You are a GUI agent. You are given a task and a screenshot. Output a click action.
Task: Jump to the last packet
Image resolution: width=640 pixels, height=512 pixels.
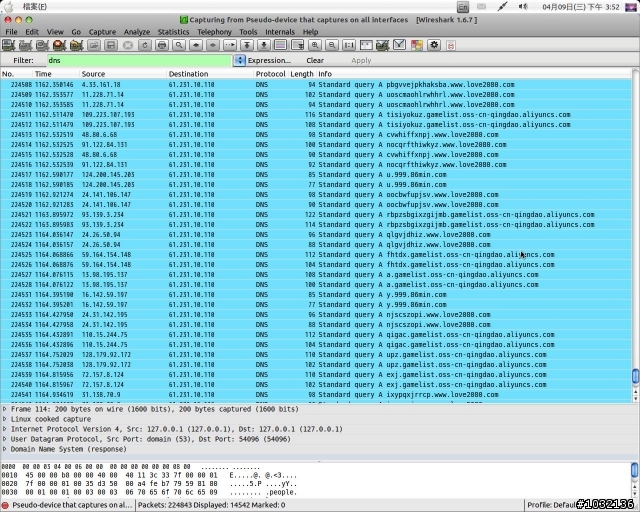click(264, 45)
